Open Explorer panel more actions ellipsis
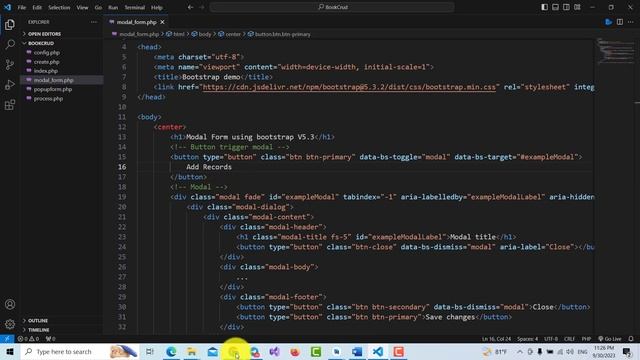Viewport: 640px width, 360px height. tap(94, 22)
